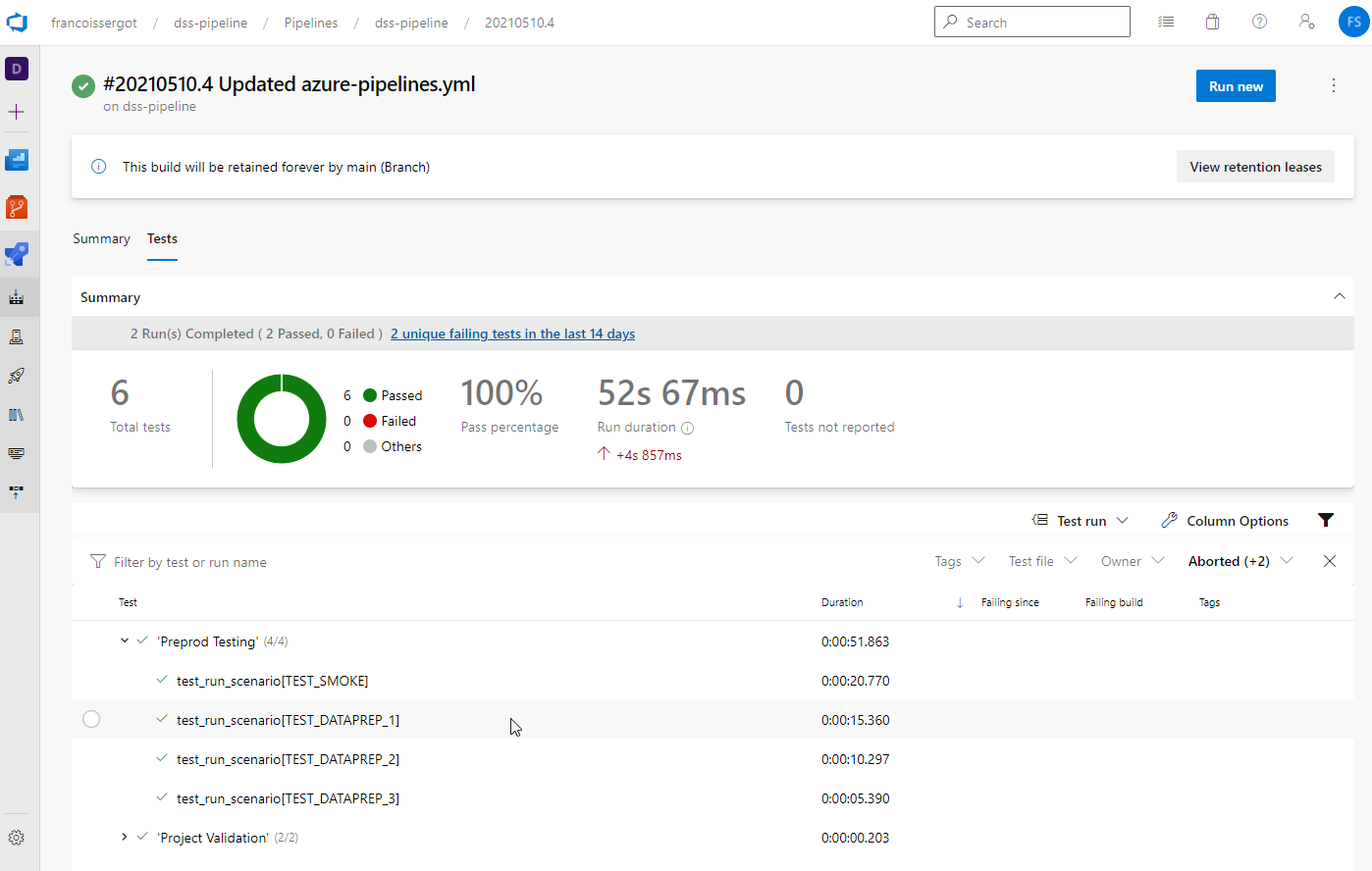Open user settings person icon in header
The image size is (1372, 871).
1306,21
